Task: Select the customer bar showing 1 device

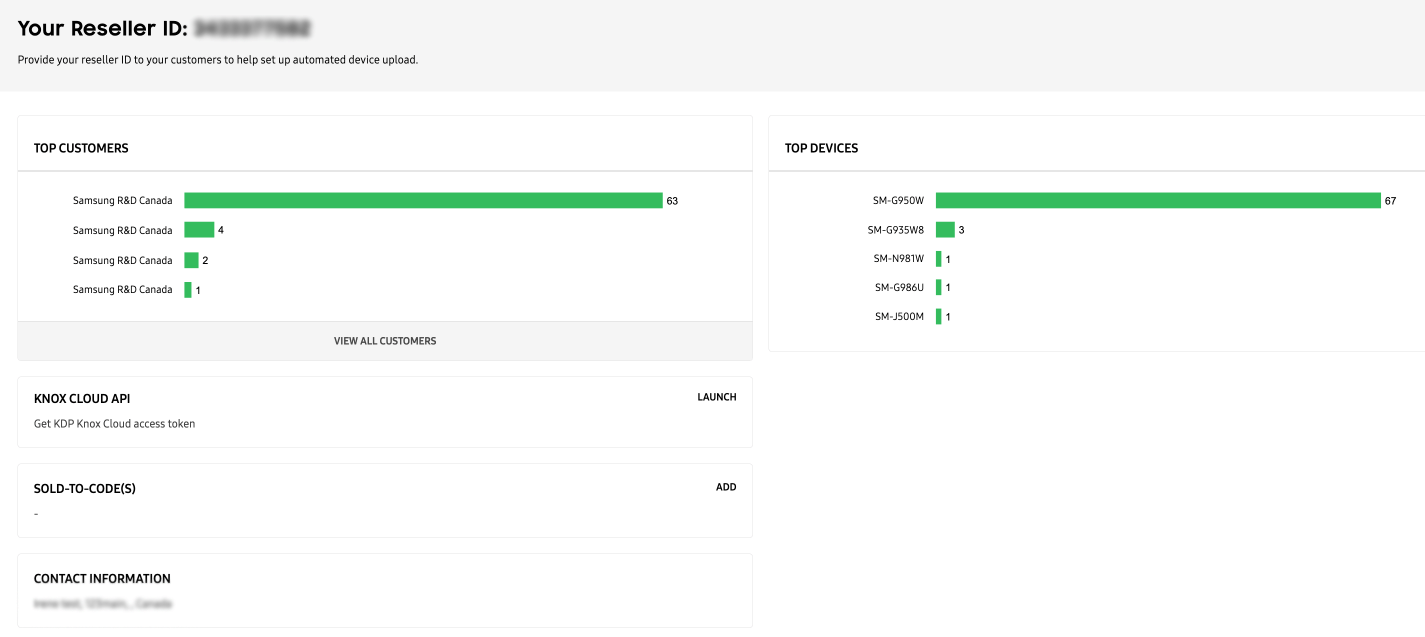Action: (188, 290)
